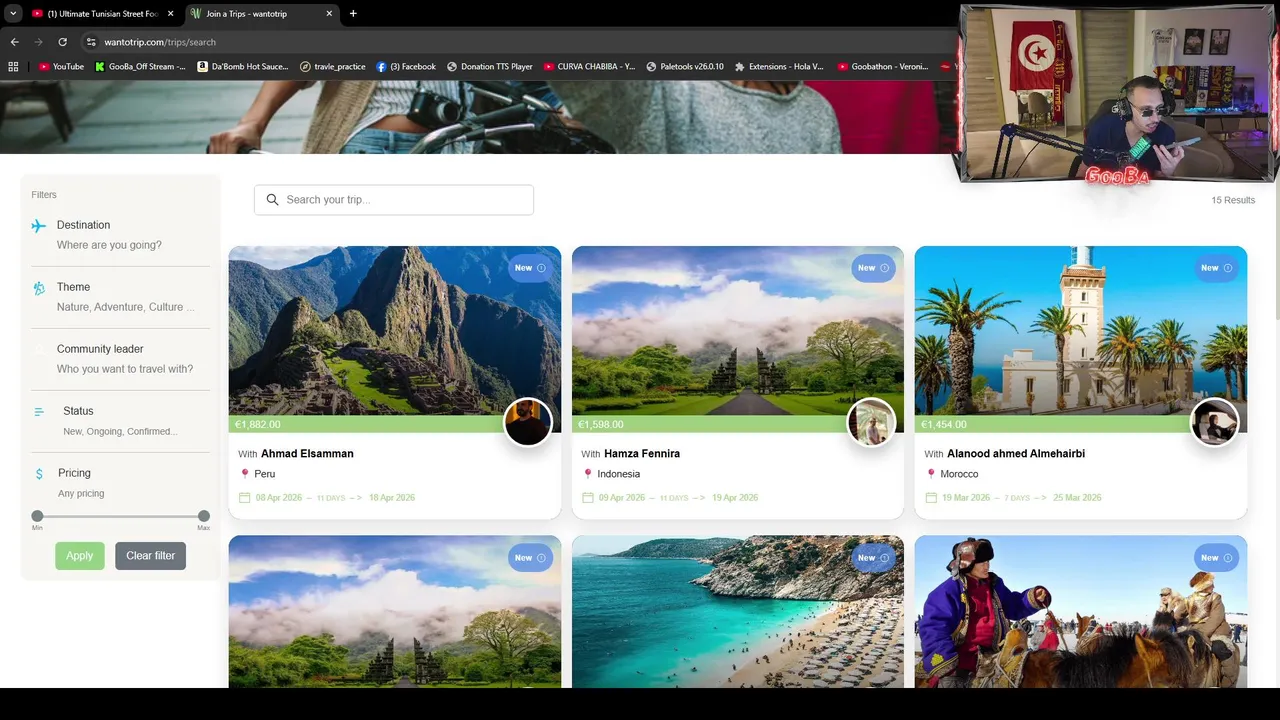Open the GooBa_Off Stream bookmark
This screenshot has width=1280, height=720.
[140, 66]
